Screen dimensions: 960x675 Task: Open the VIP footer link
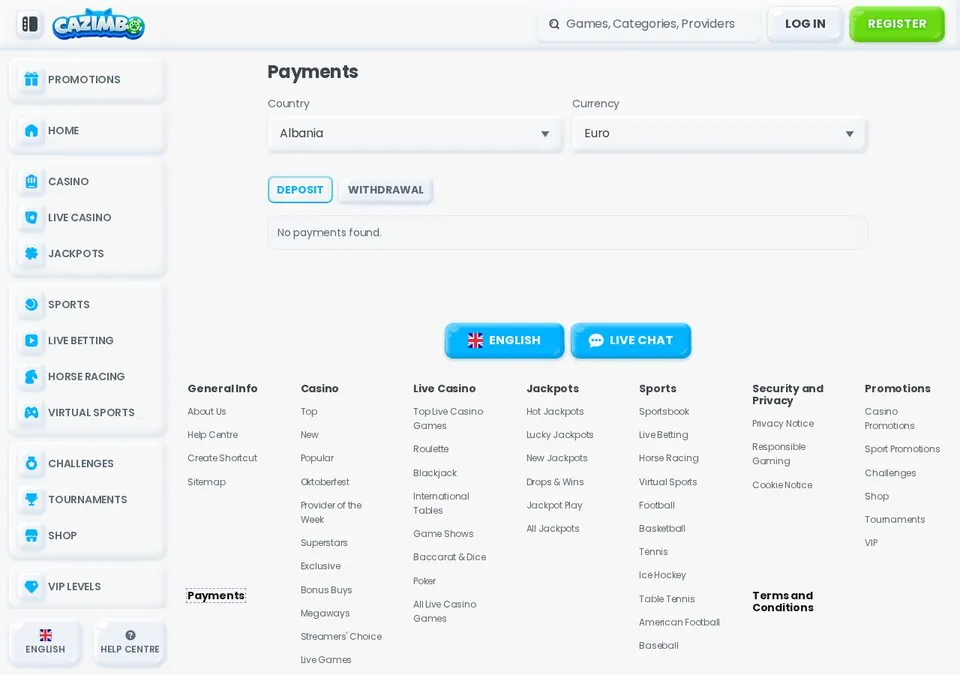tap(871, 543)
